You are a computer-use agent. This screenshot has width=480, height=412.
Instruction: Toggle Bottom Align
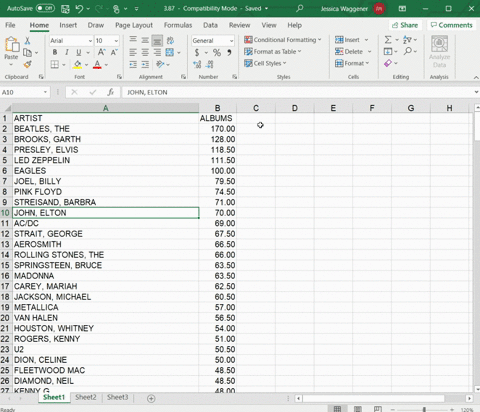[157, 41]
